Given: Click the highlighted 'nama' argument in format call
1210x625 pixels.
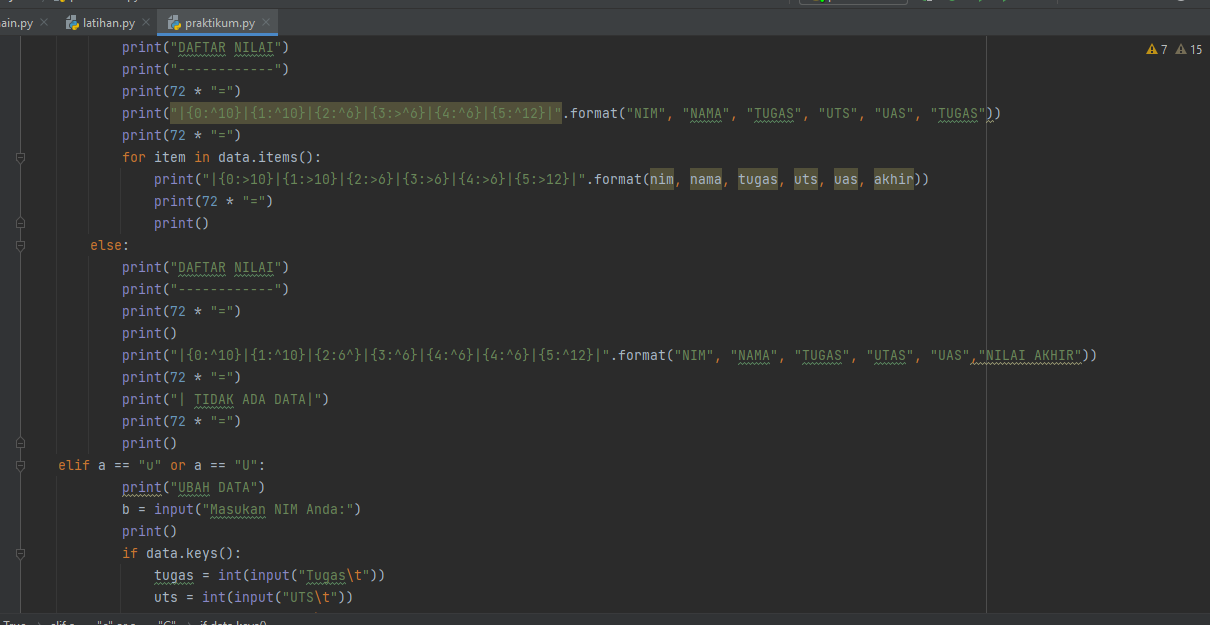Looking at the screenshot, I should pyautogui.click(x=706, y=179).
